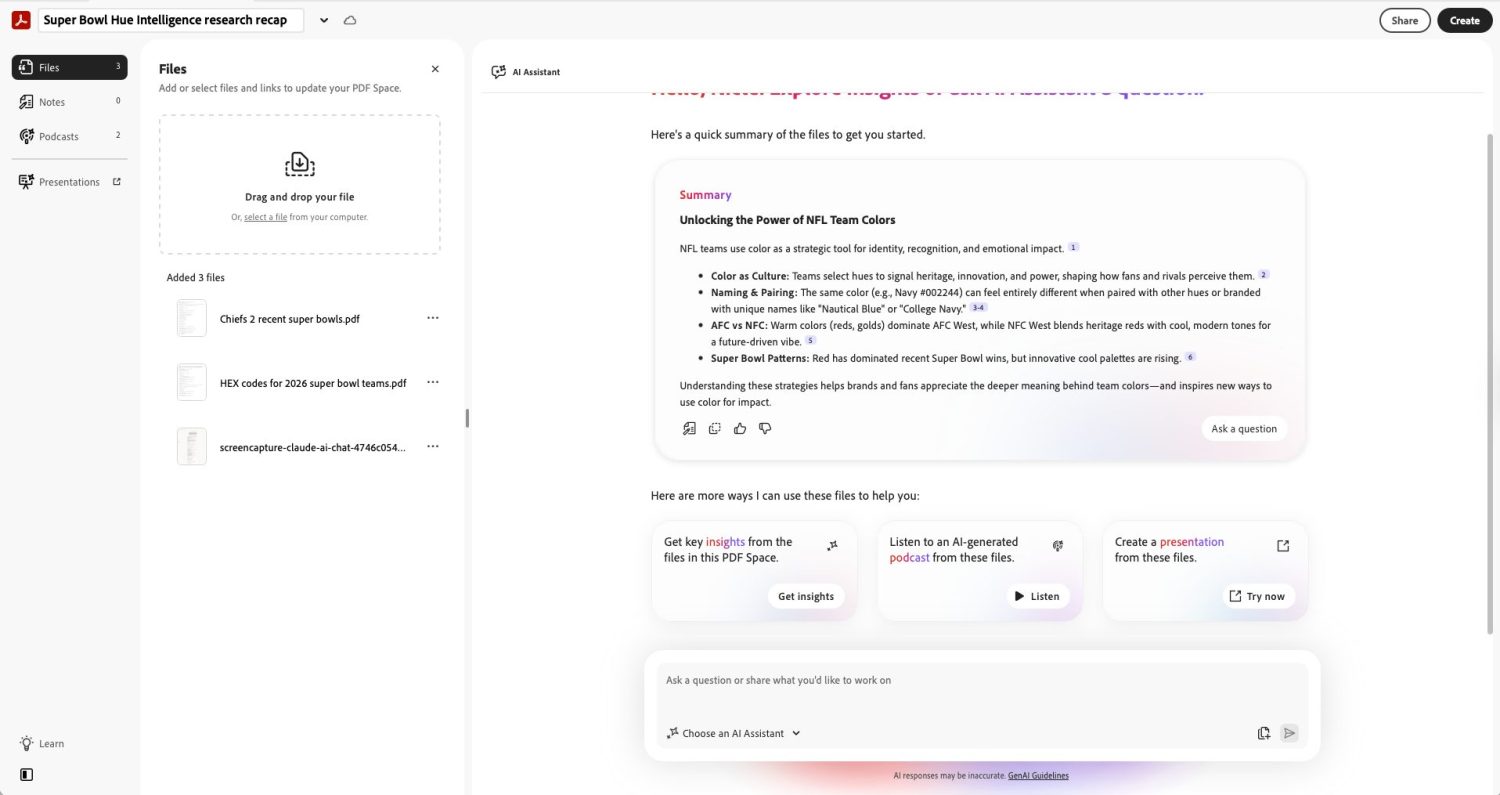Open options menu for screencapture-claude-ai-chat file

tap(433, 446)
